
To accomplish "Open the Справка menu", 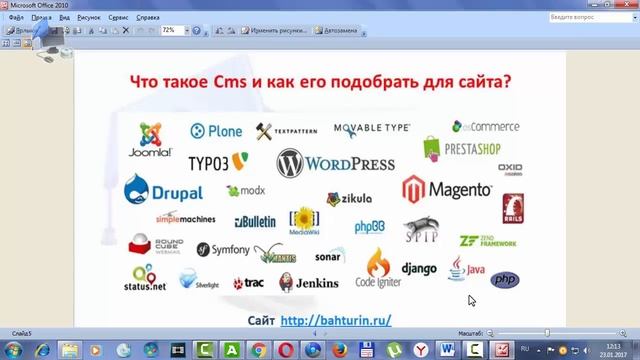I will point(148,18).
